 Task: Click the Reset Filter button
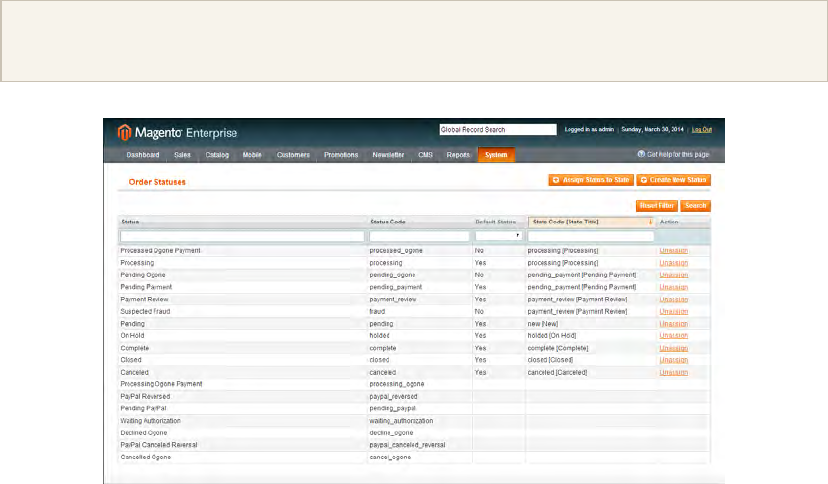pyautogui.click(x=656, y=205)
